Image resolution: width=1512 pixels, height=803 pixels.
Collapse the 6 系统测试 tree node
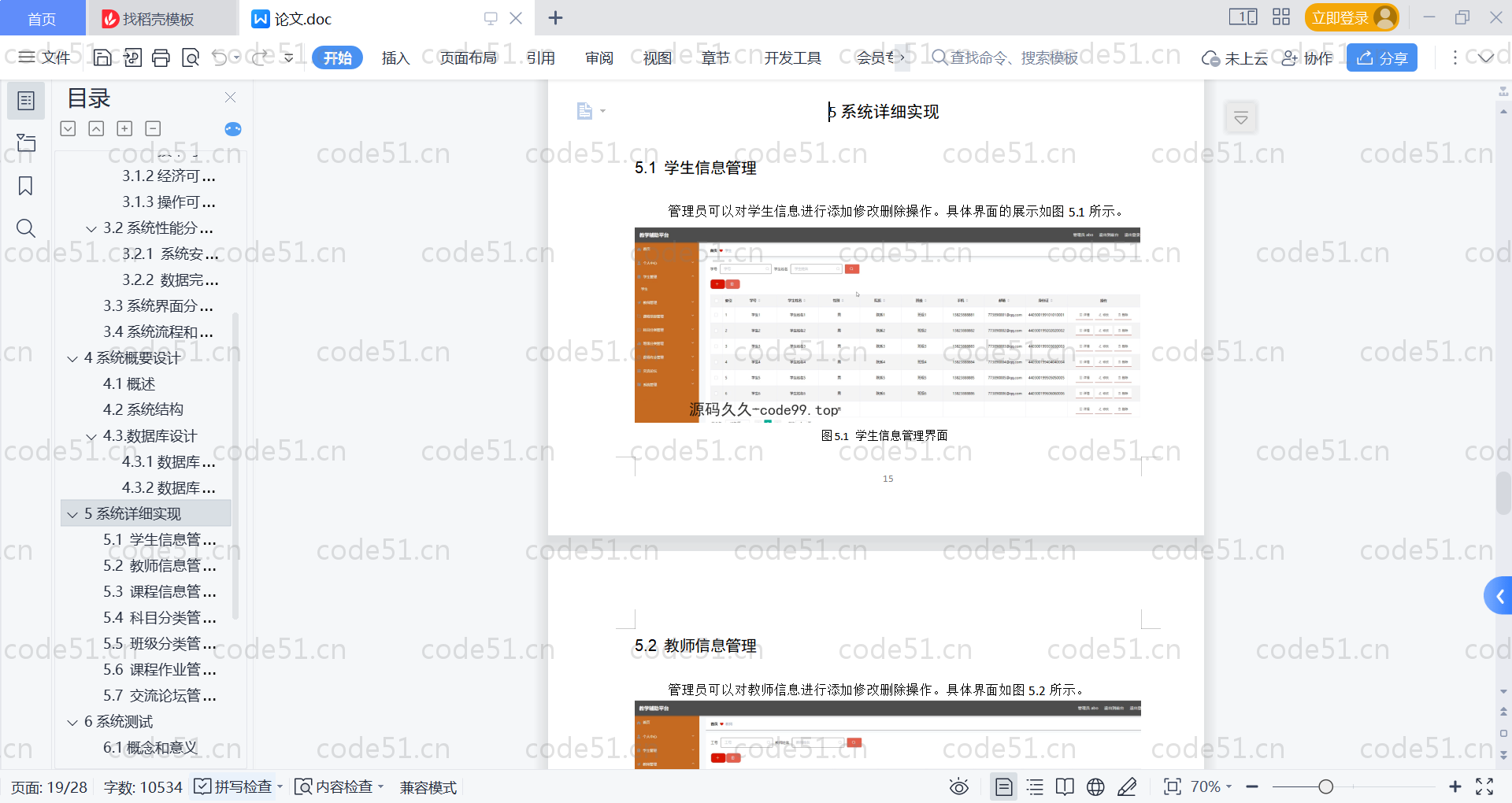[72, 722]
